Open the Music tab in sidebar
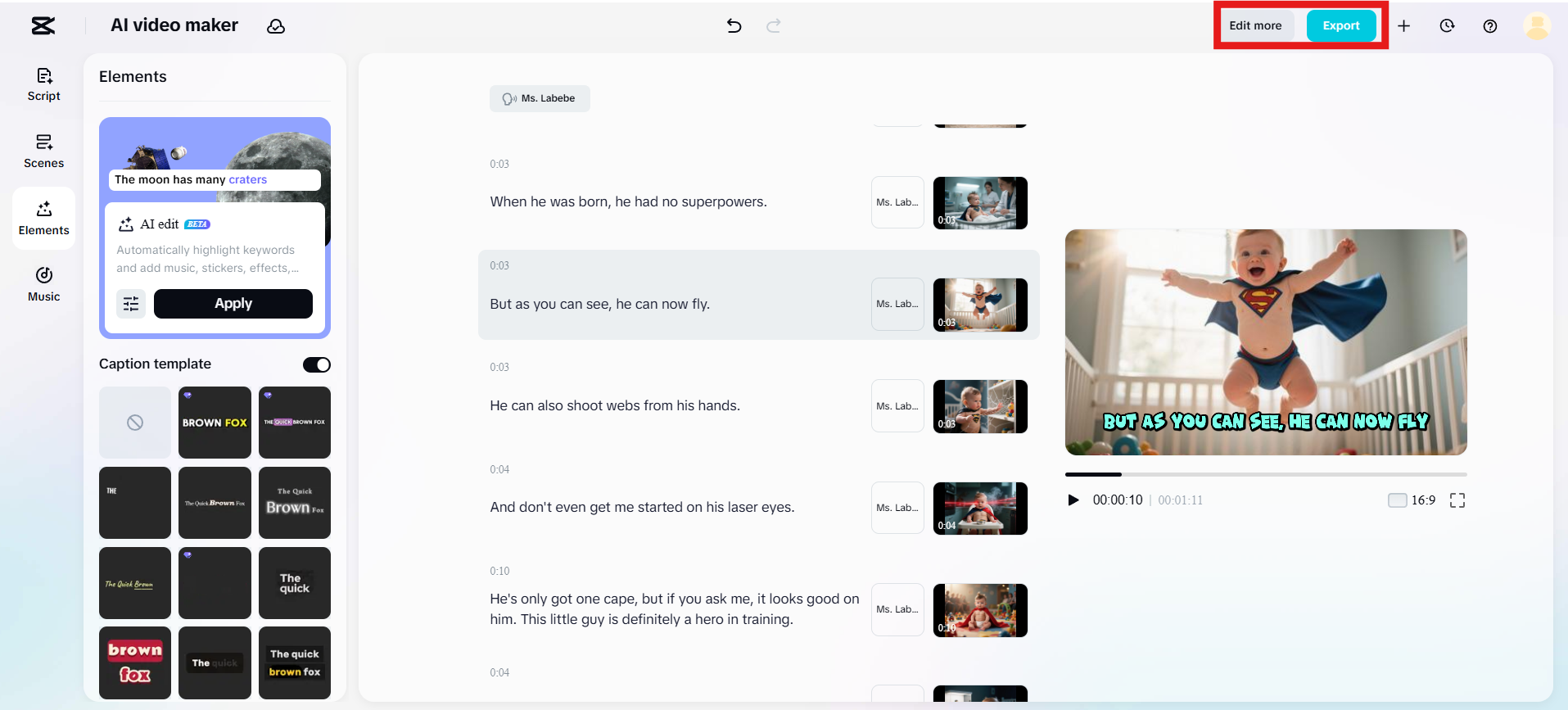 (x=44, y=283)
